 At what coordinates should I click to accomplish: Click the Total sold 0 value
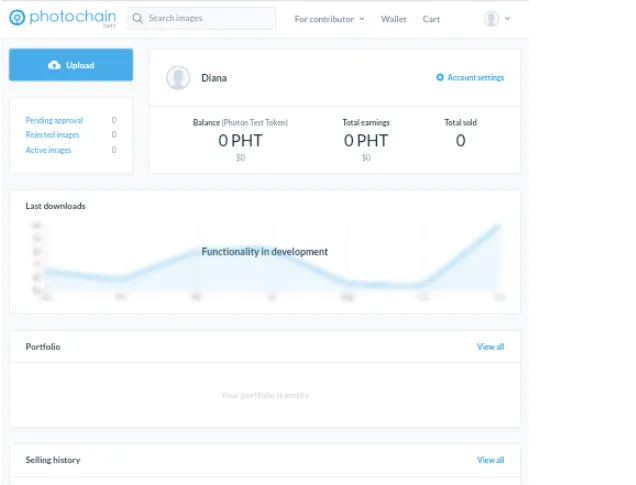pos(460,141)
